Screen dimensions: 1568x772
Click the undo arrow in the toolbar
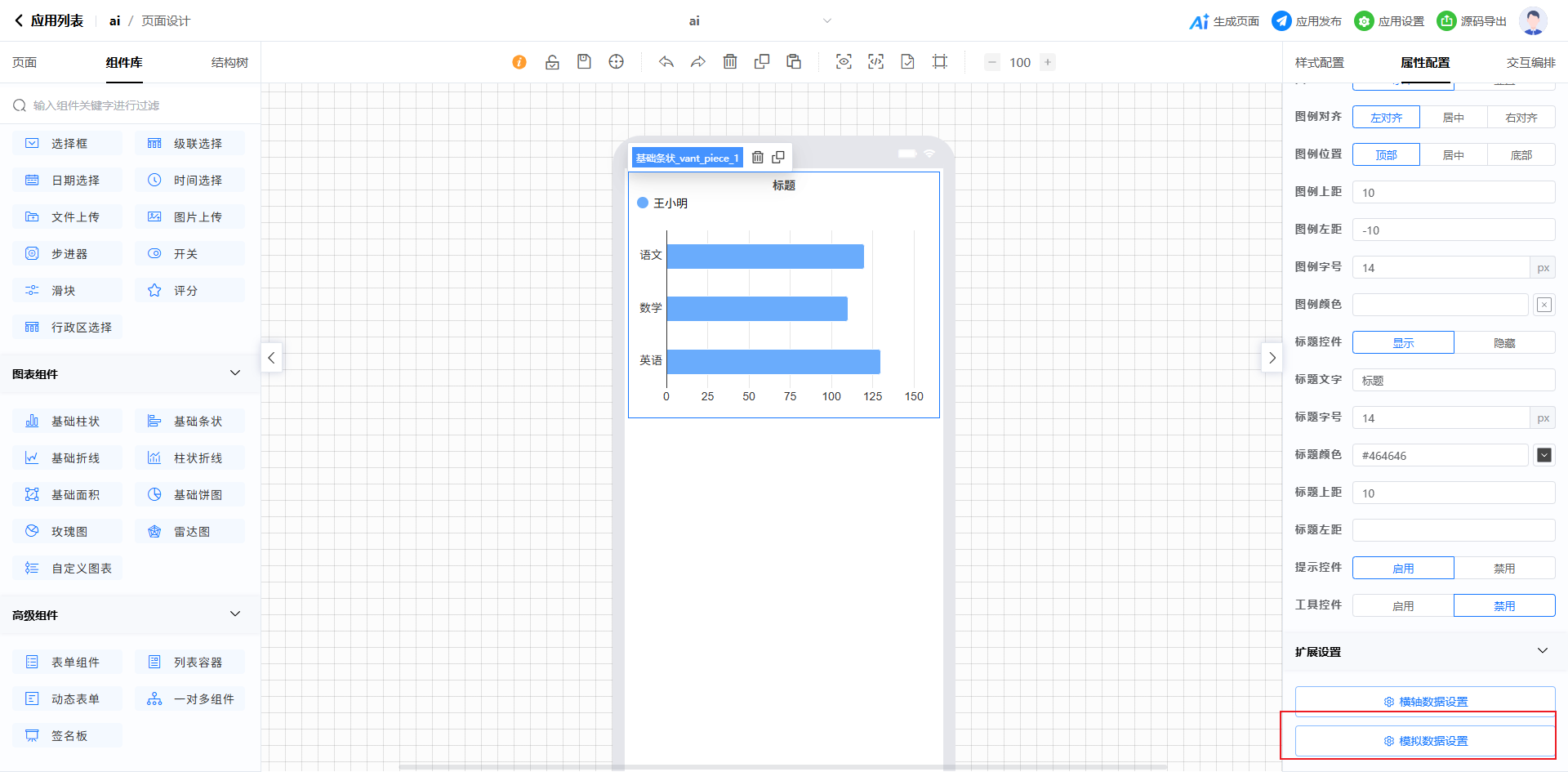click(x=666, y=62)
